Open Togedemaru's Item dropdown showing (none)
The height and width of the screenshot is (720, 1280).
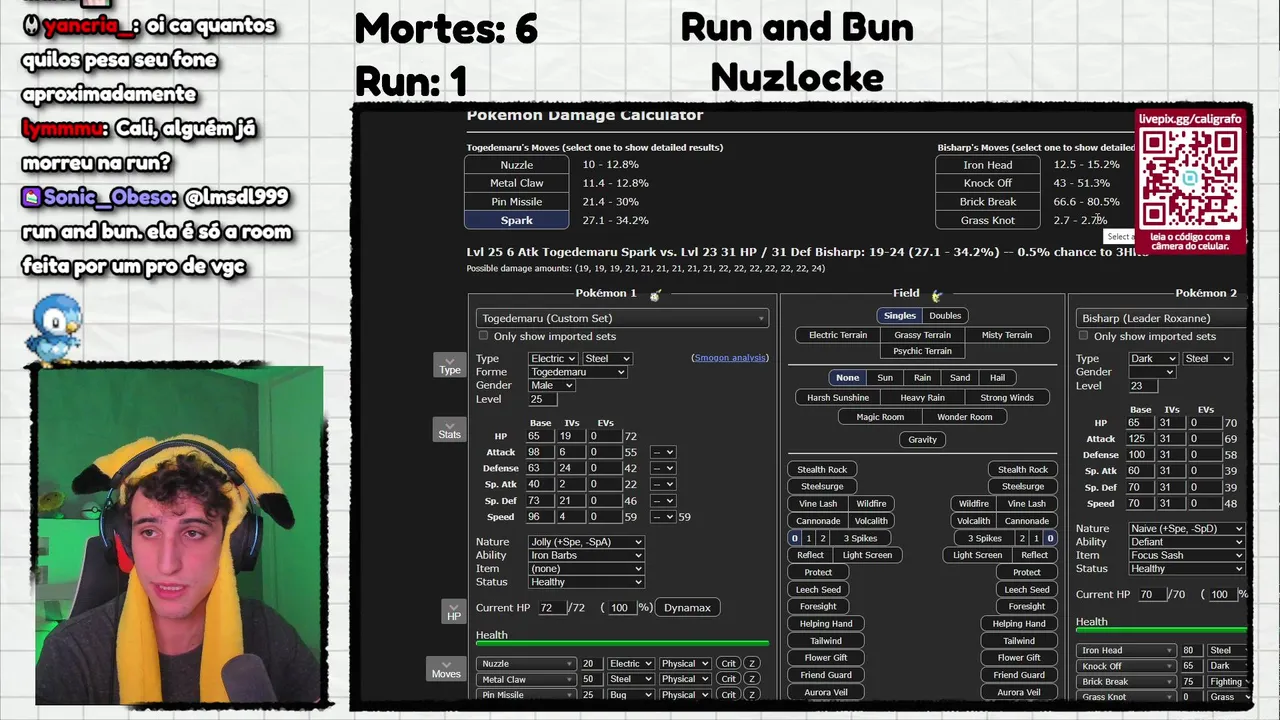[586, 568]
